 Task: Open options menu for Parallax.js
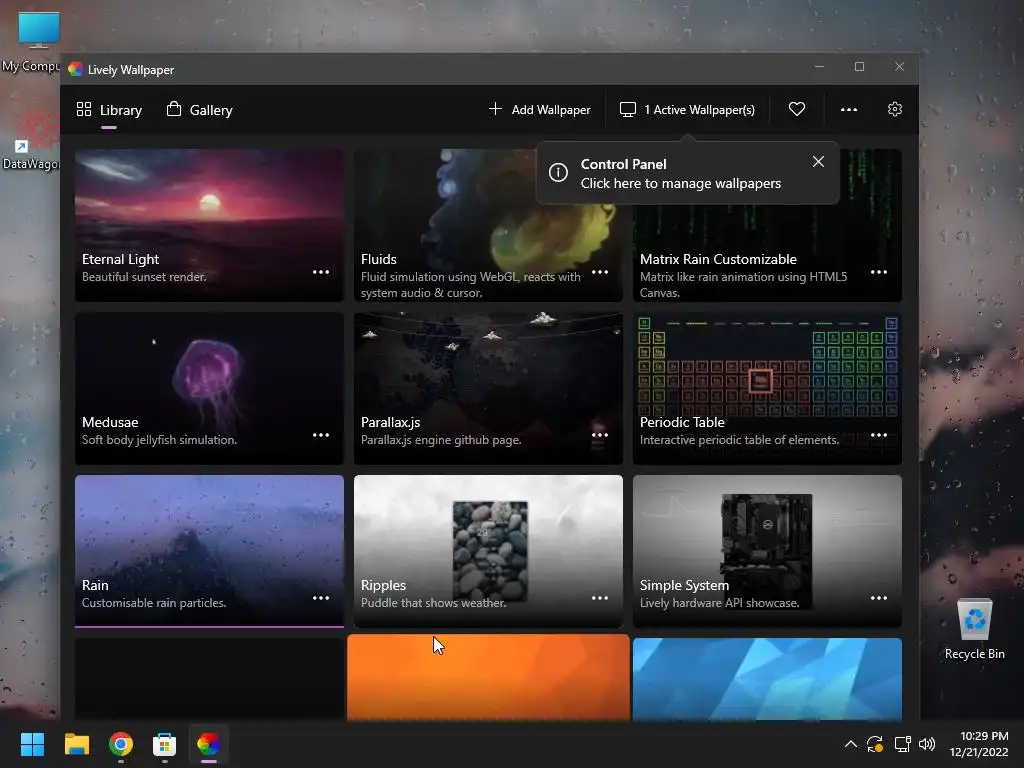[600, 436]
